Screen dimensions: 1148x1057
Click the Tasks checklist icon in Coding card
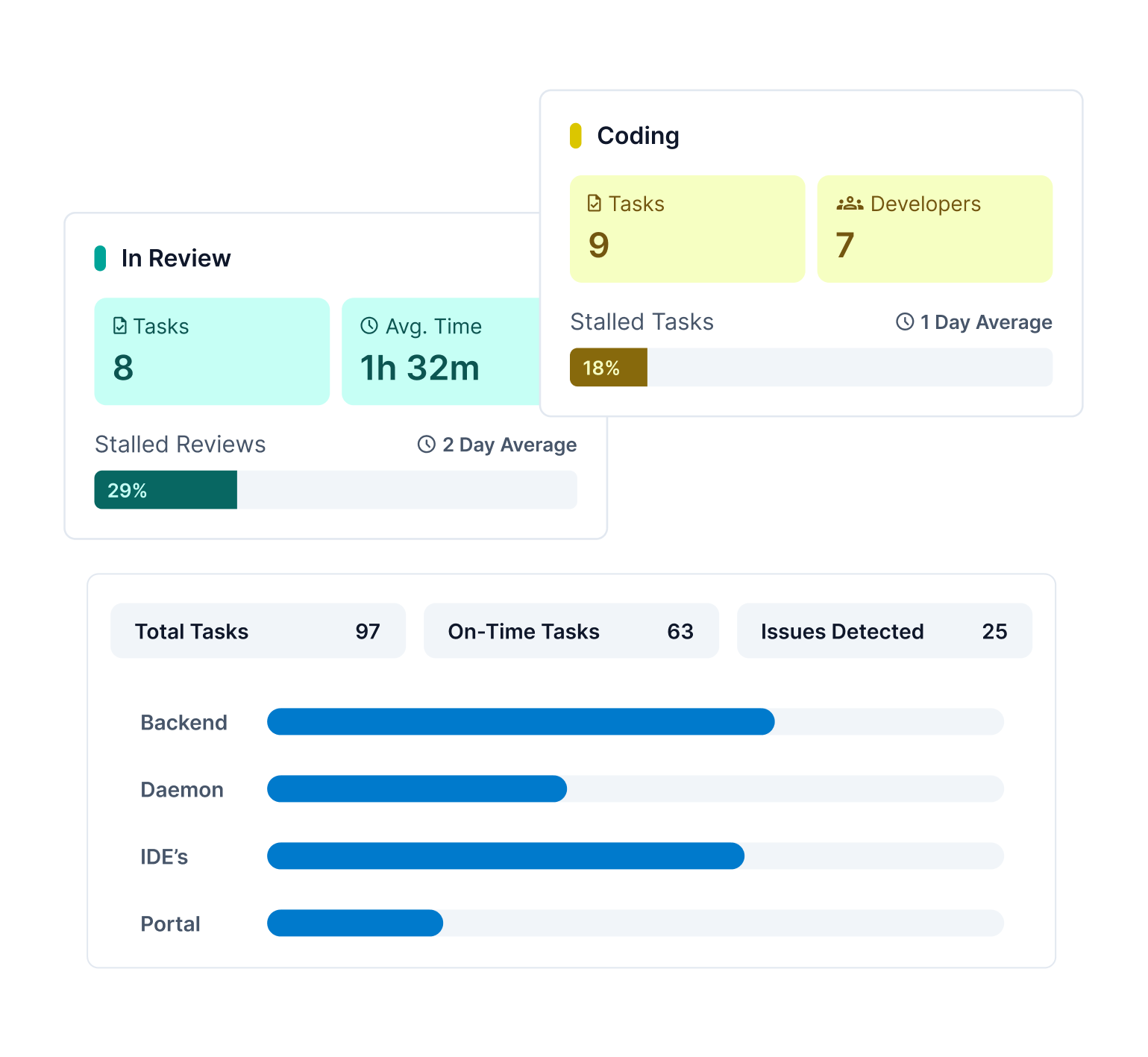[593, 201]
